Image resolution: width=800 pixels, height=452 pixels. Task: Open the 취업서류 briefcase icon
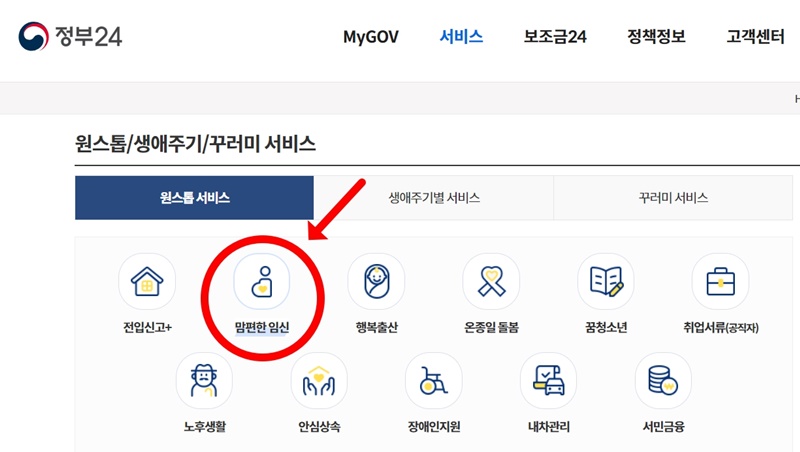720,282
